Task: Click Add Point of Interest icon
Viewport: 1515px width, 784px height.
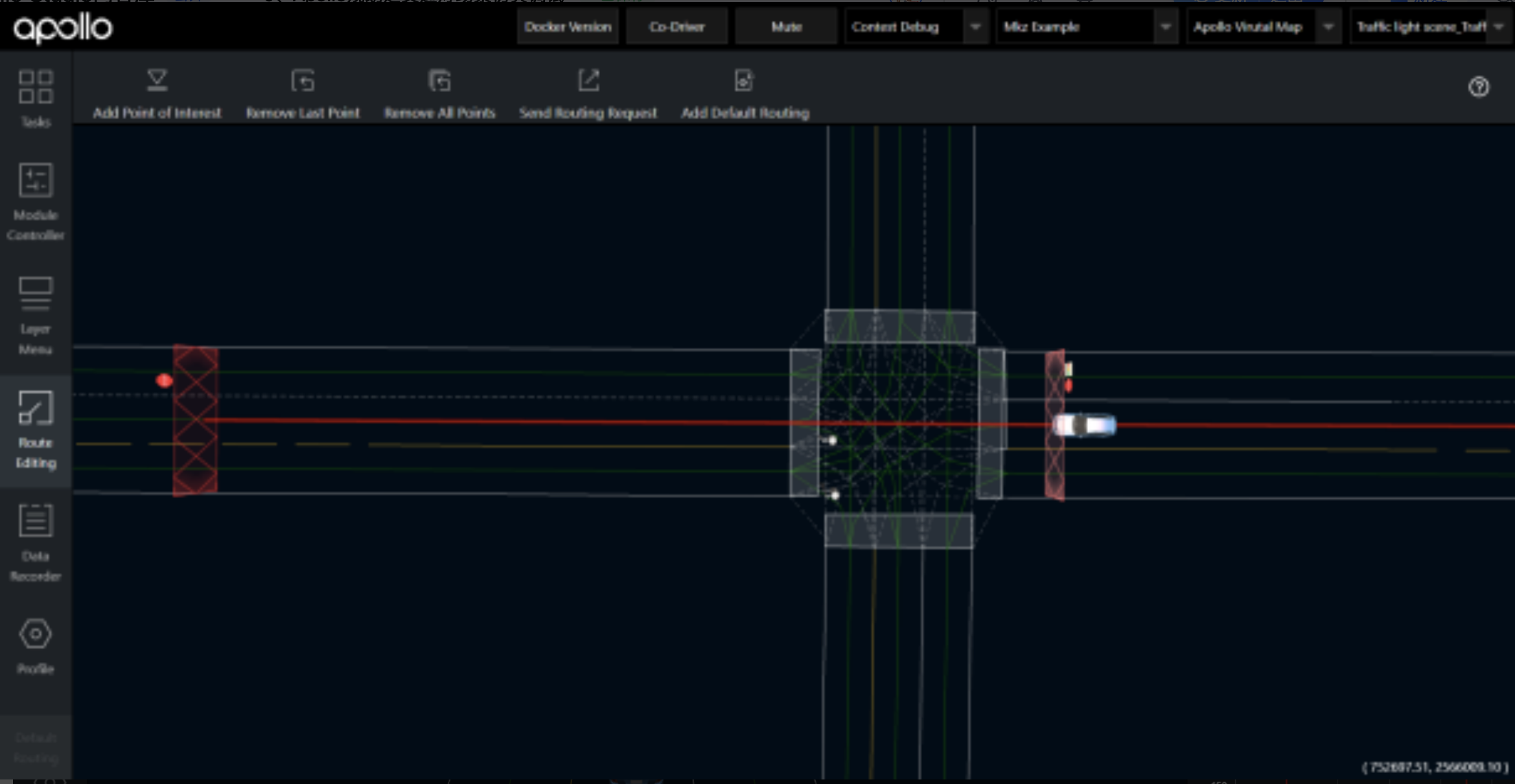Action: [x=157, y=82]
